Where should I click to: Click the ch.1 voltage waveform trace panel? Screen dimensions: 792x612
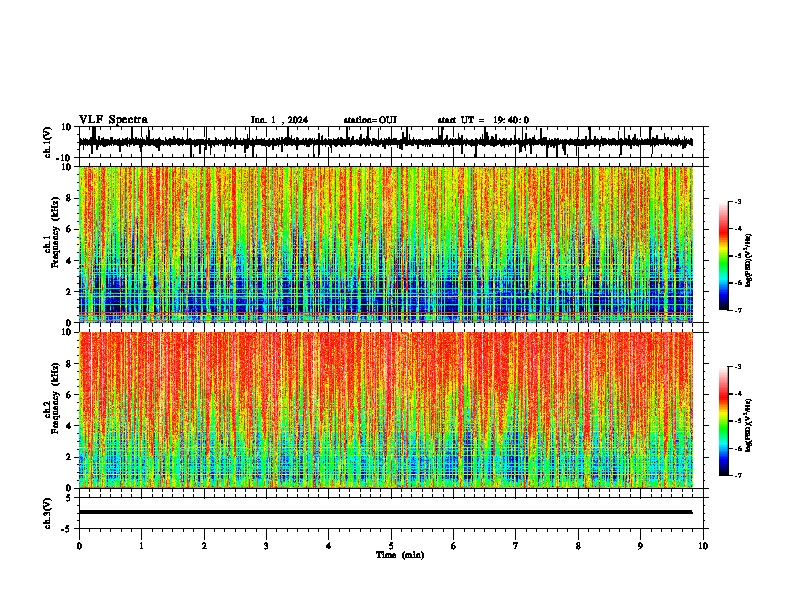[393, 142]
